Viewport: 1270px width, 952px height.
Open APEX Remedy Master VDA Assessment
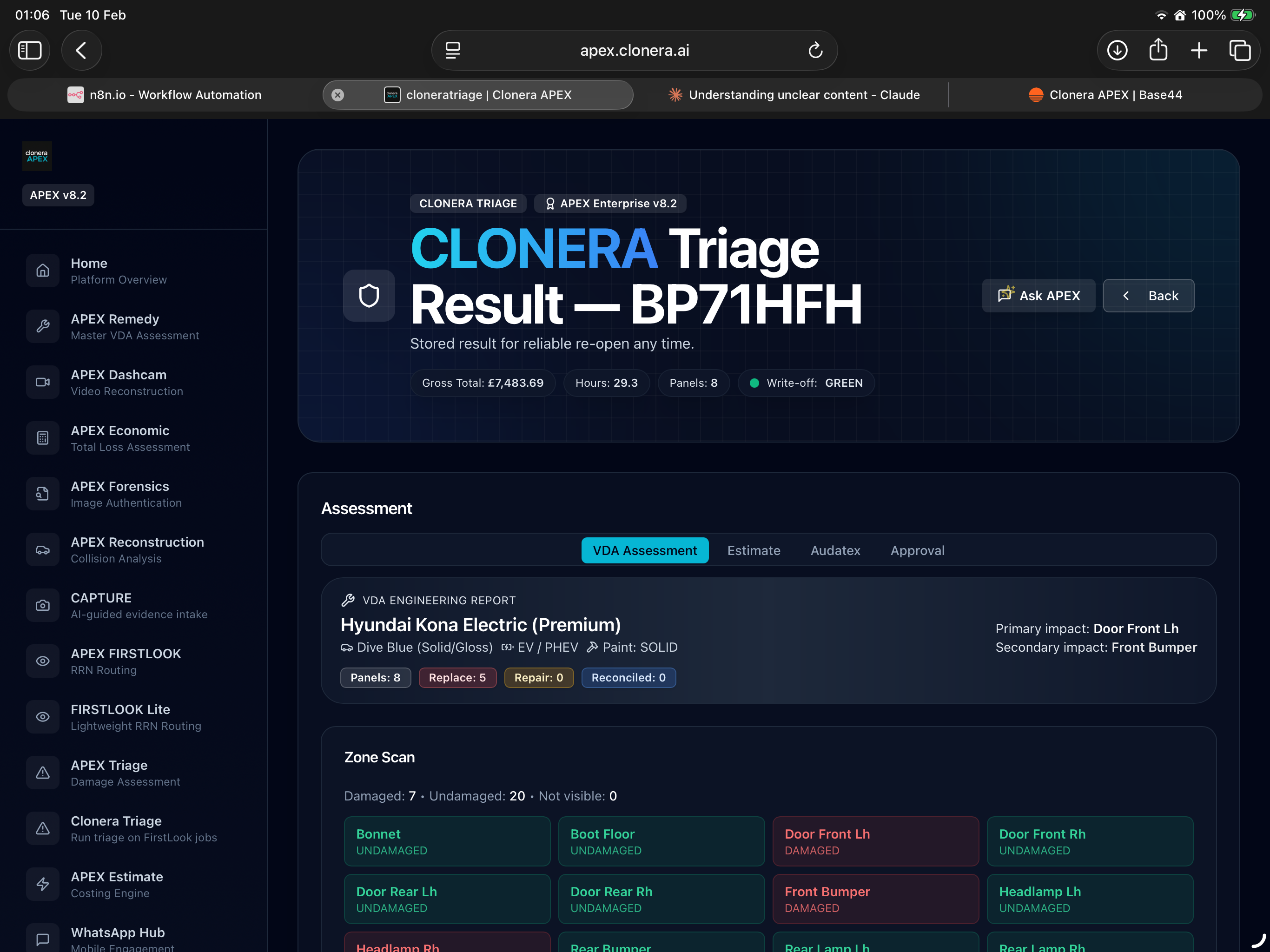point(133,326)
